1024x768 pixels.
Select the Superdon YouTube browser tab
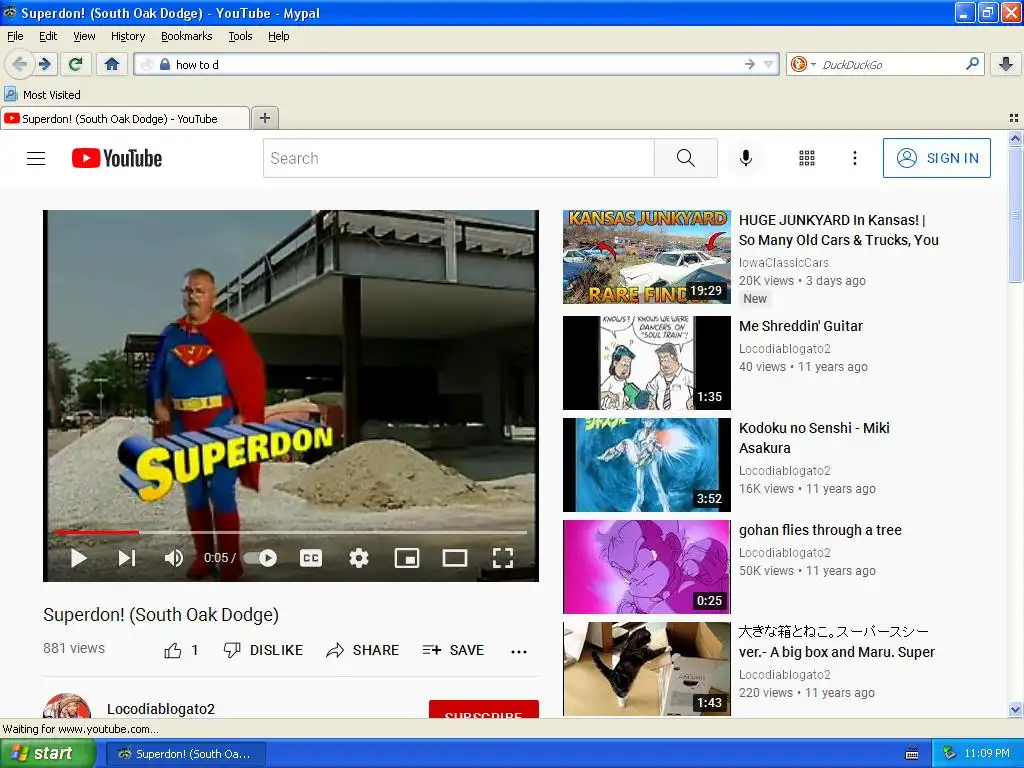point(124,118)
